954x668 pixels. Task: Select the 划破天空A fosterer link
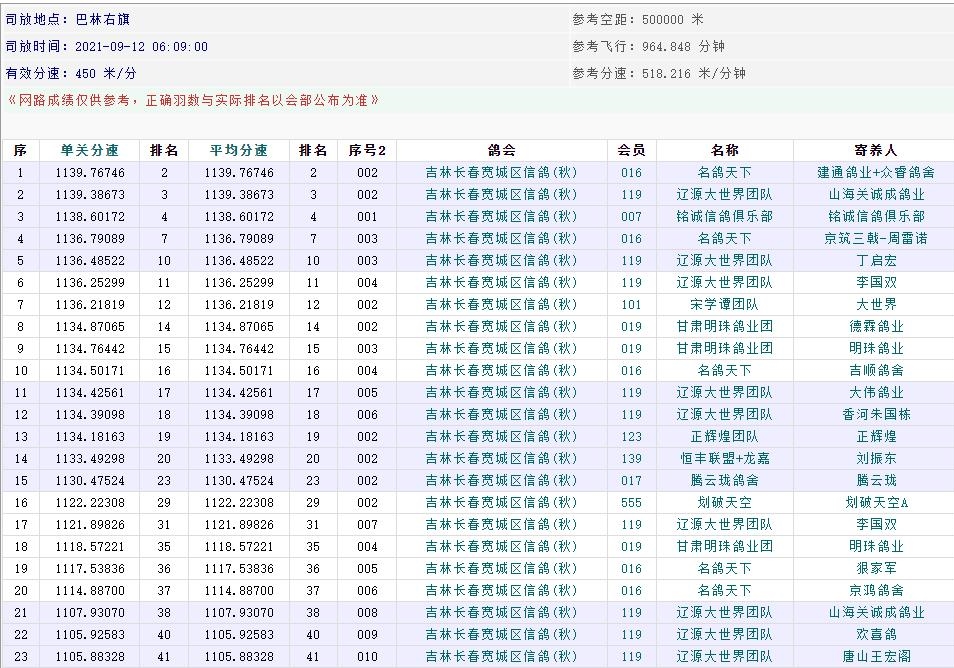pos(876,502)
